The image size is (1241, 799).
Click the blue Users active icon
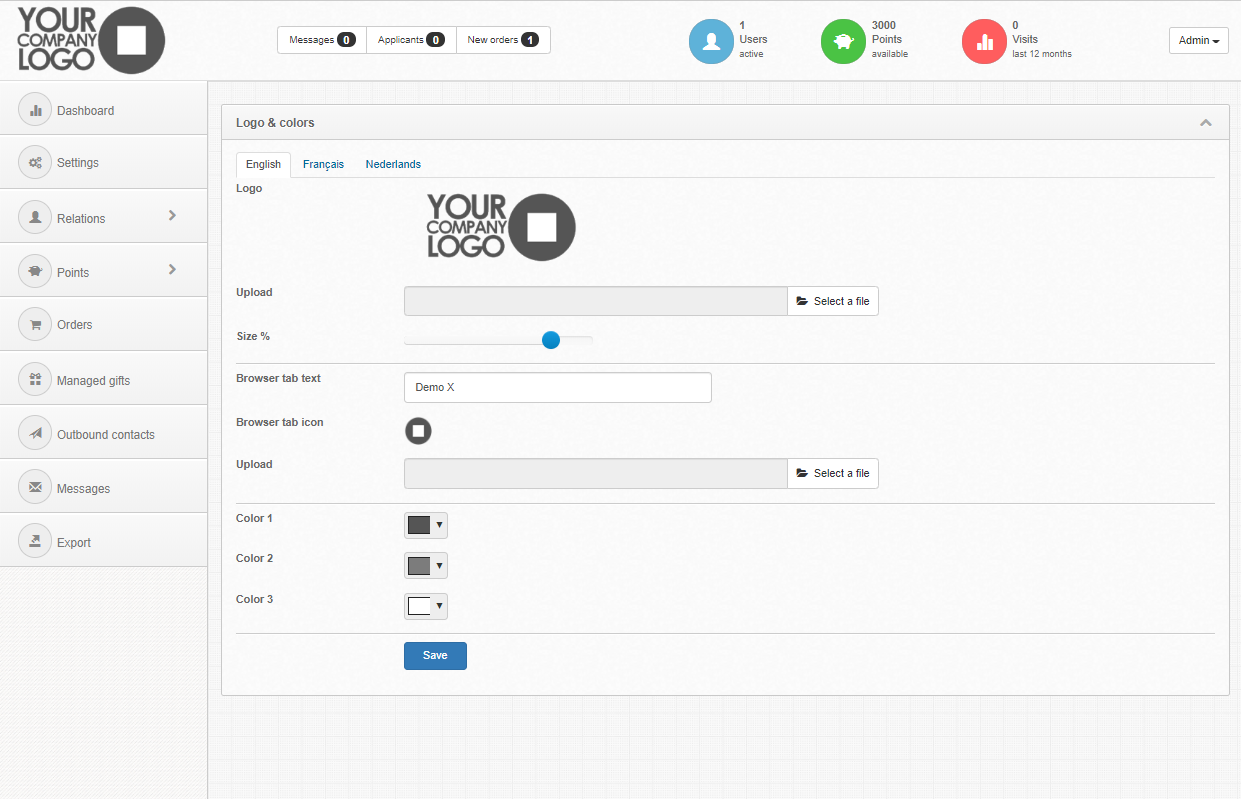click(x=711, y=41)
